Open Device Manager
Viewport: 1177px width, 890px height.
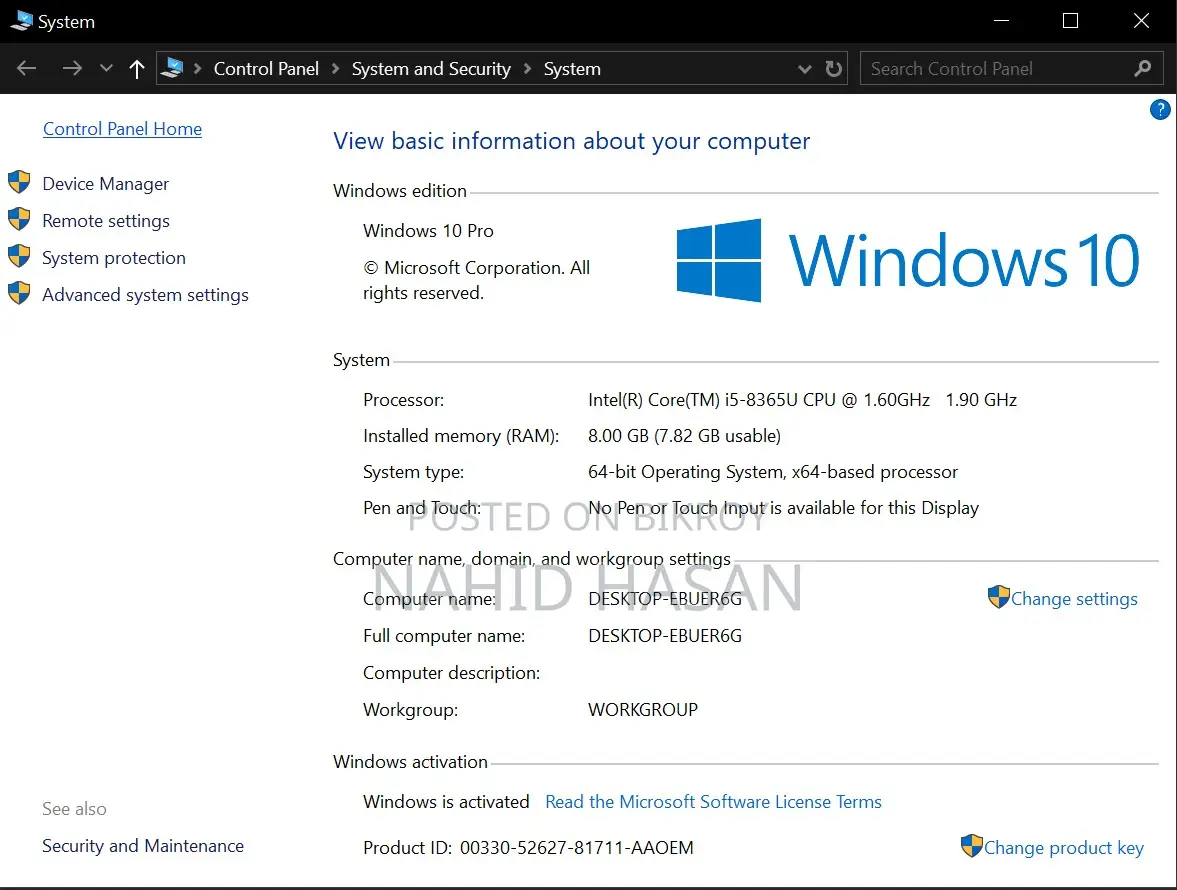tap(106, 184)
